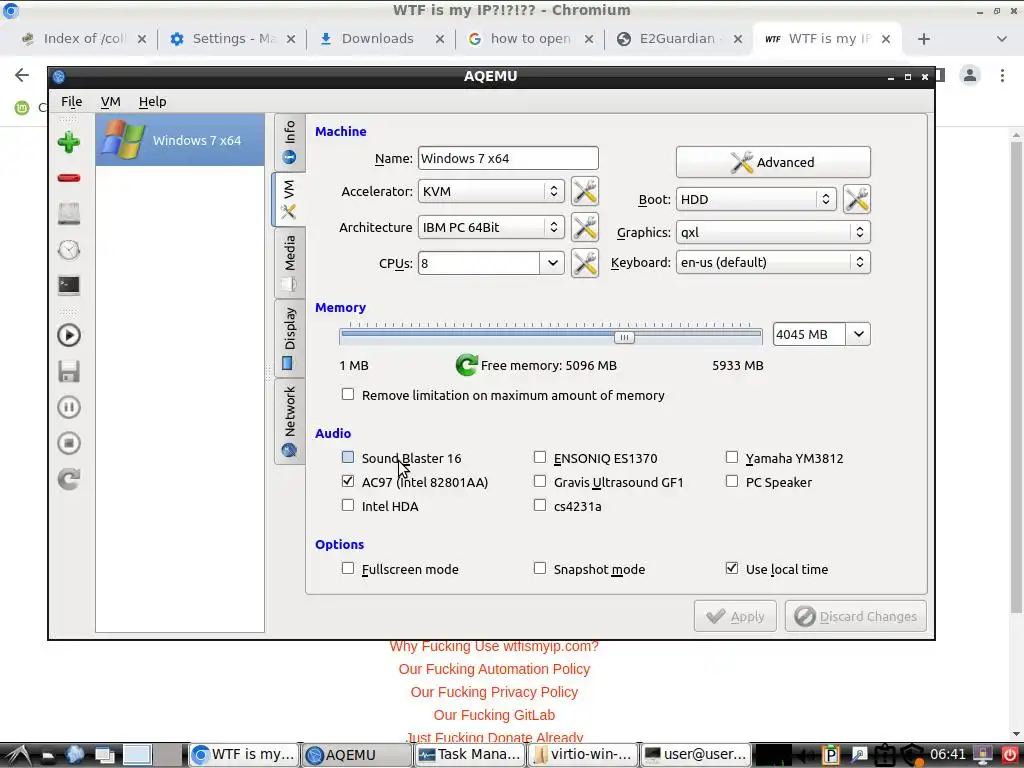This screenshot has height=768, width=1024.
Task: Open Boot order settings tools icon
Action: click(856, 199)
